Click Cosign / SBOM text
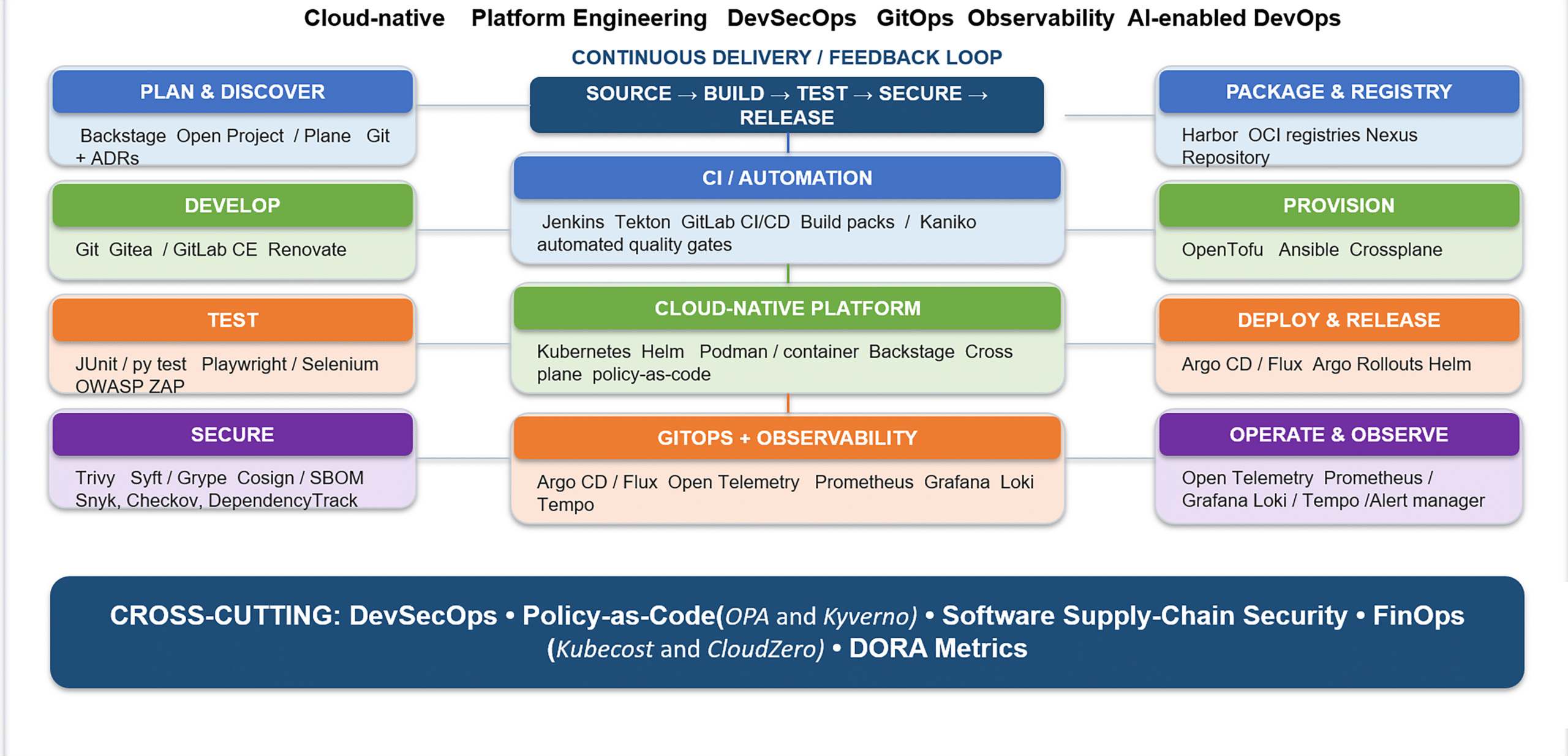 (300, 478)
